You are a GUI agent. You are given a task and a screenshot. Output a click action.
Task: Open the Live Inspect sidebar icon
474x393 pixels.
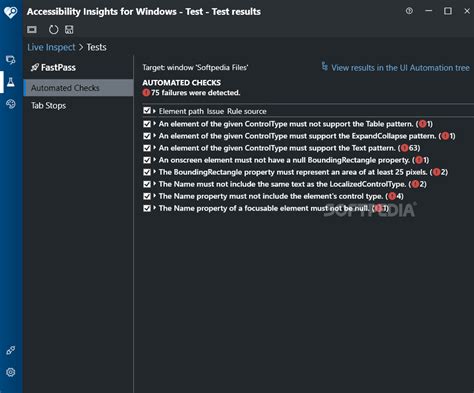pyautogui.click(x=11, y=60)
